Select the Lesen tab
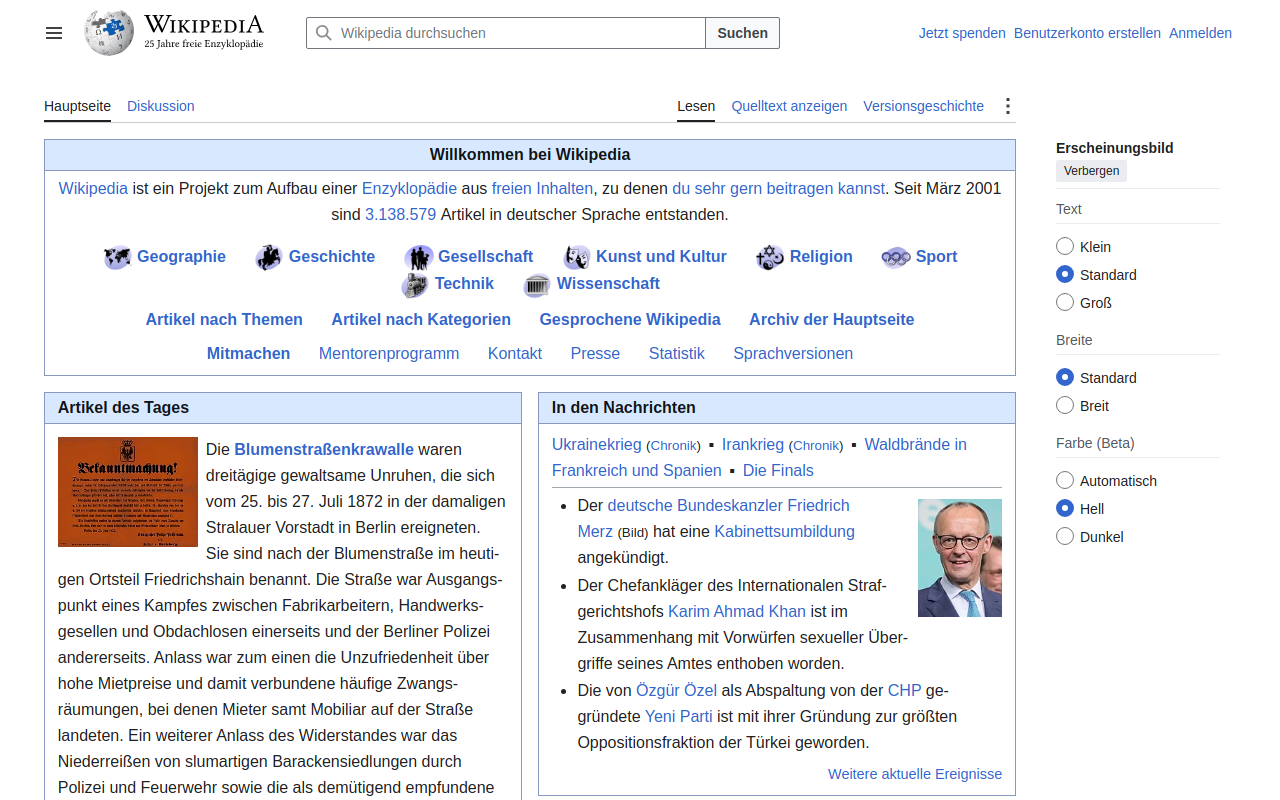The height and width of the screenshot is (800, 1280). [696, 106]
